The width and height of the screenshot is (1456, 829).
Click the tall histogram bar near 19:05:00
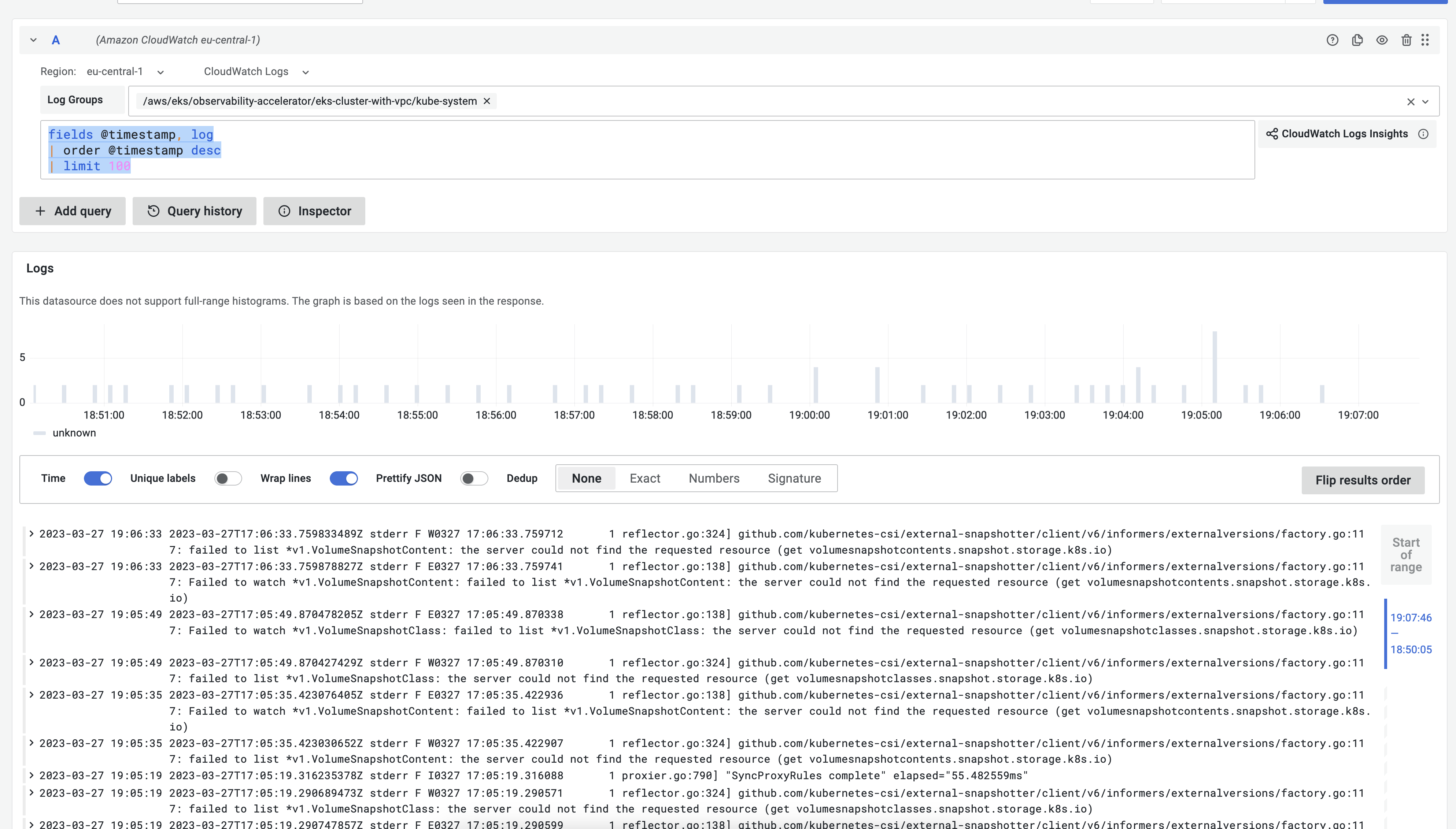pyautogui.click(x=1215, y=367)
